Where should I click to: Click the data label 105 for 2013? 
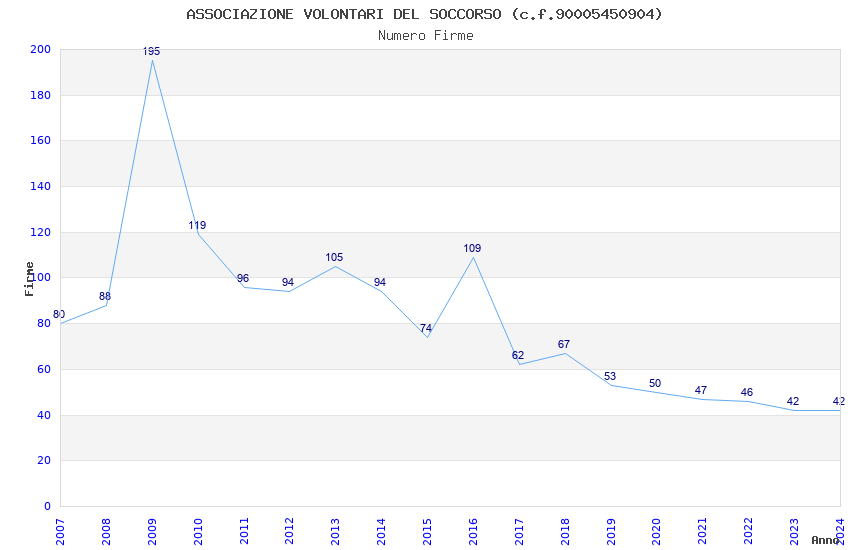click(x=334, y=257)
